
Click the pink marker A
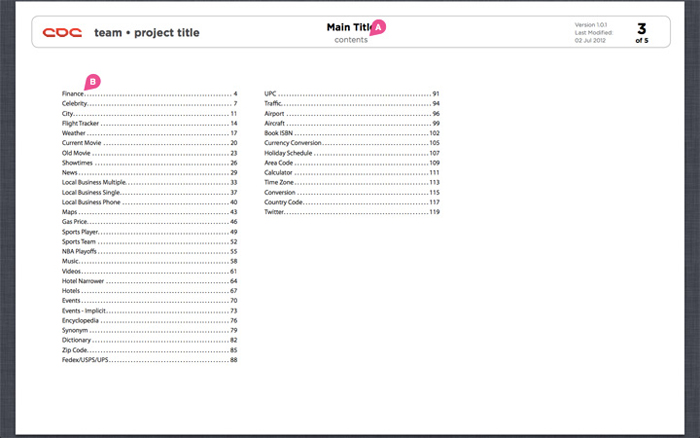(378, 27)
